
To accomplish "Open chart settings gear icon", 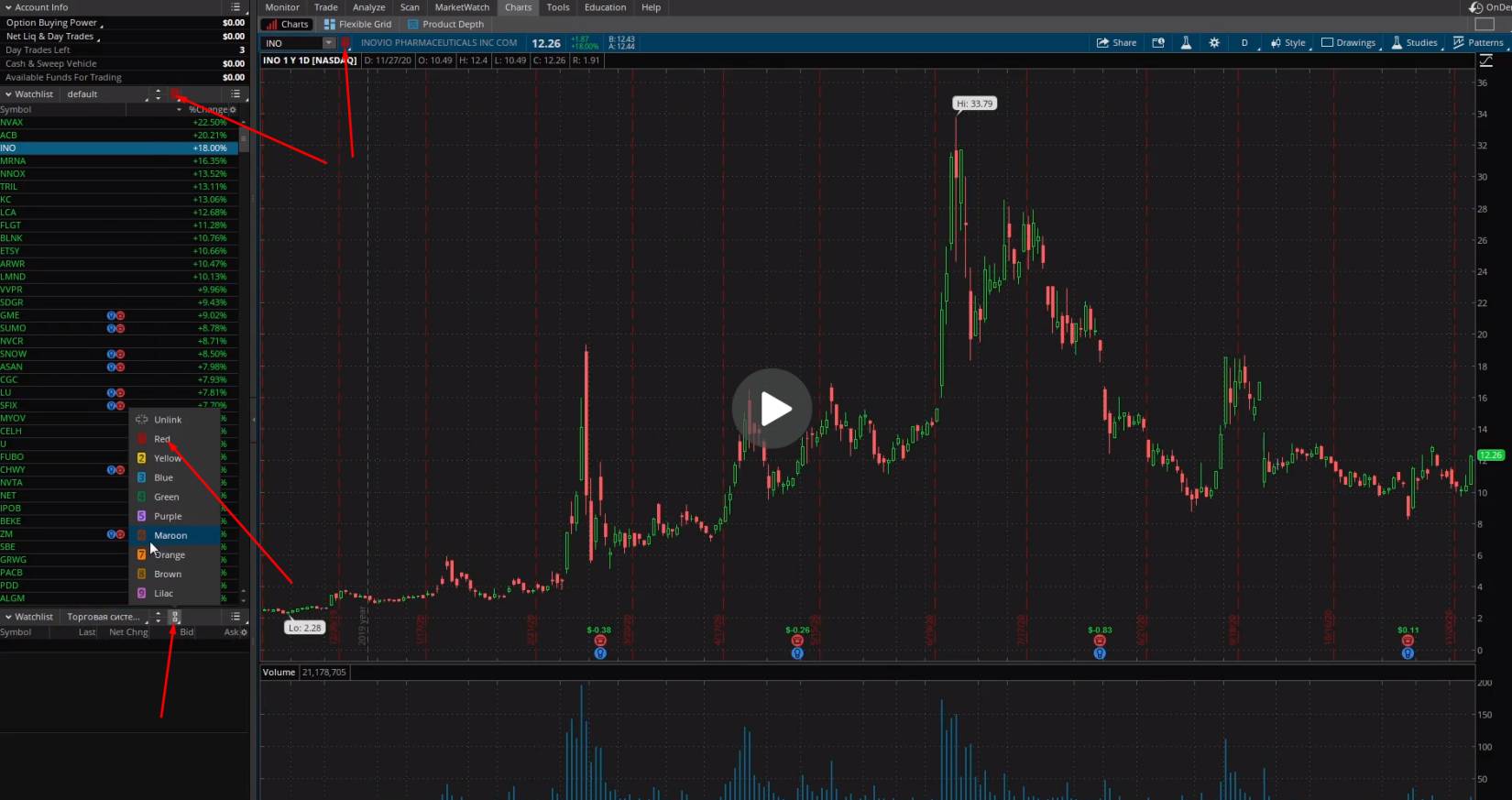I will coord(1214,43).
